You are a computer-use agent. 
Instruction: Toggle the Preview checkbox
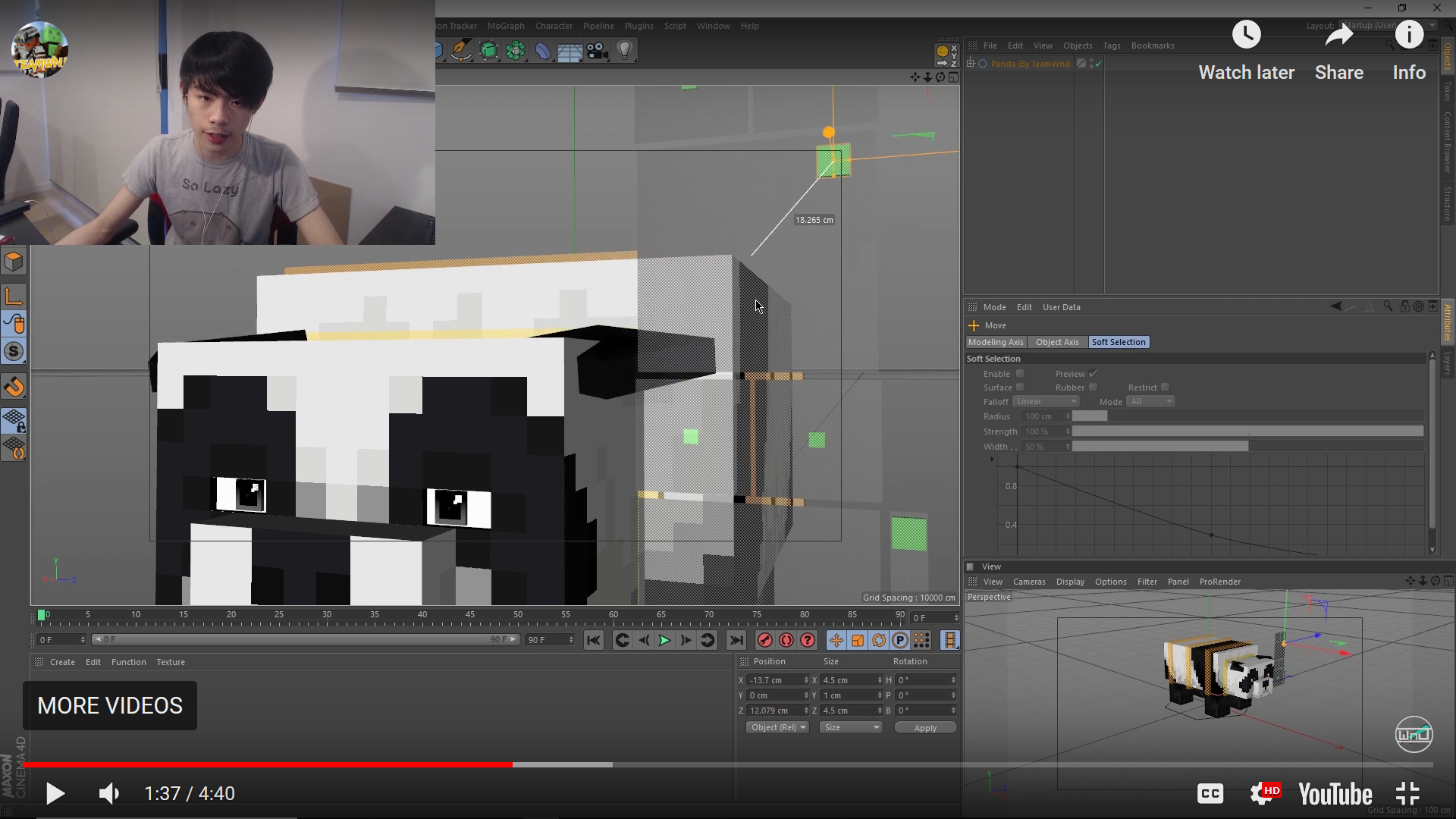[1093, 373]
